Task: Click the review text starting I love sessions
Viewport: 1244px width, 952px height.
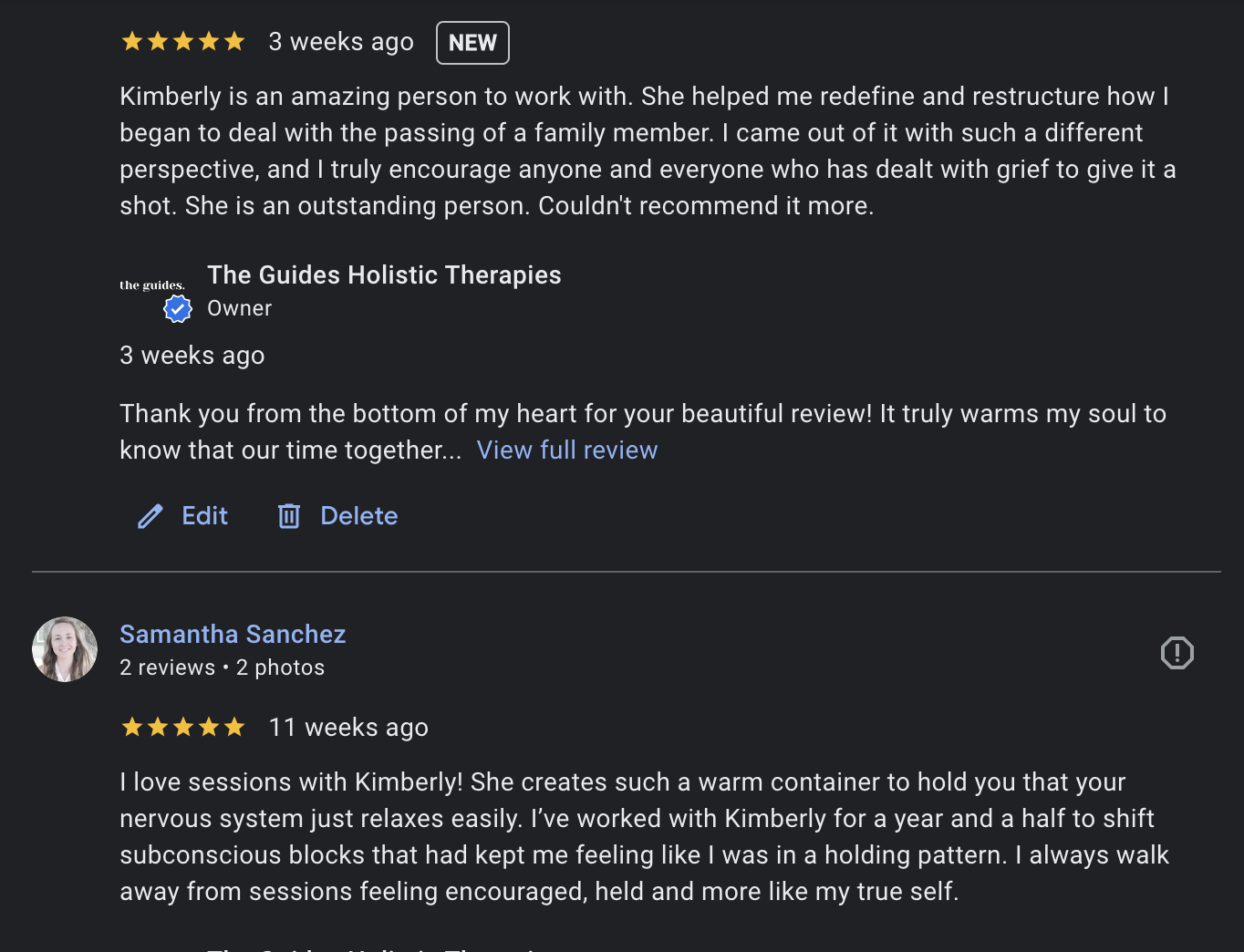Action: coord(644,837)
